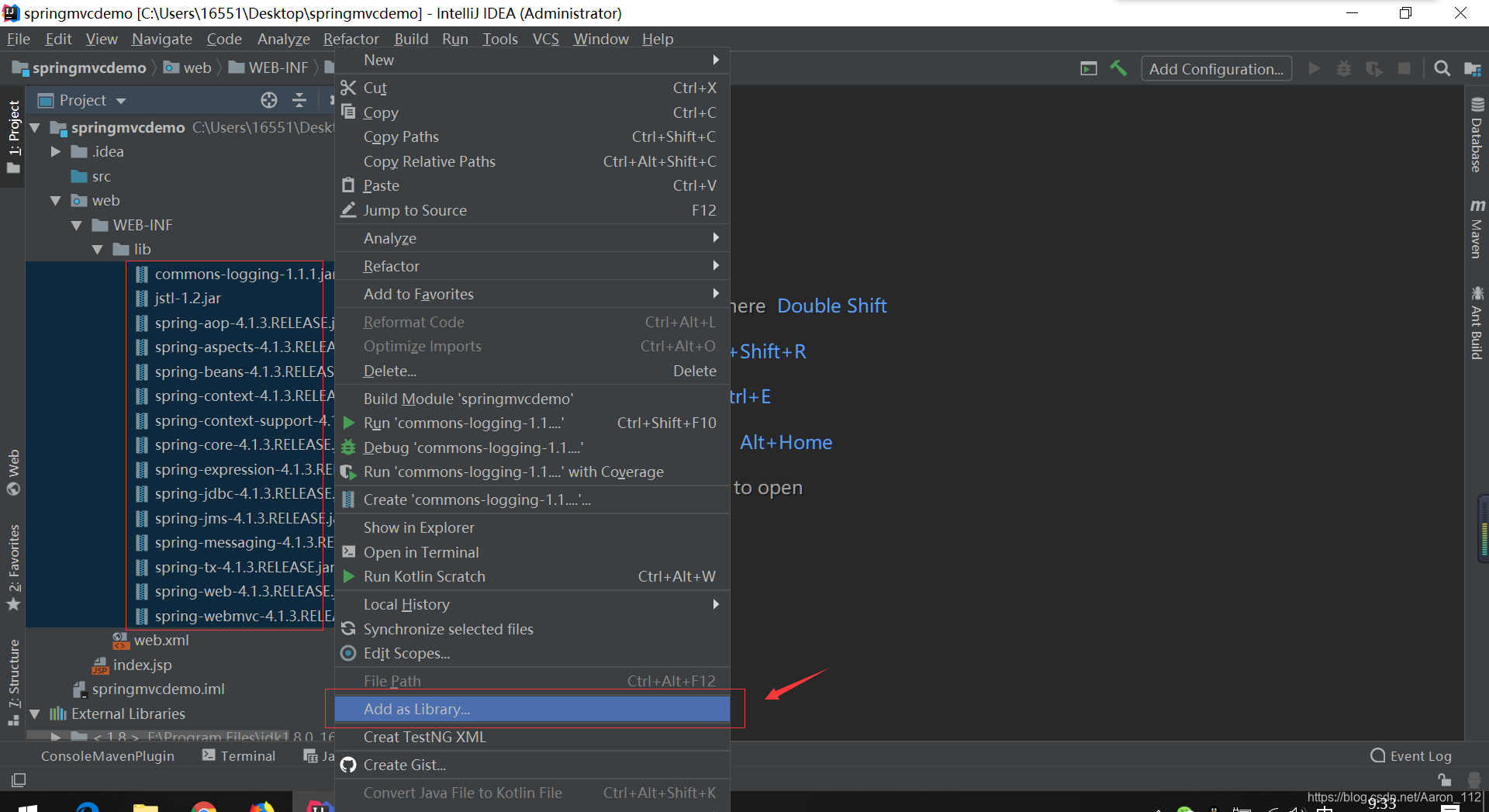Select Copy Relative Paths menu item
Viewport: 1489px width, 812px height.
(x=532, y=161)
